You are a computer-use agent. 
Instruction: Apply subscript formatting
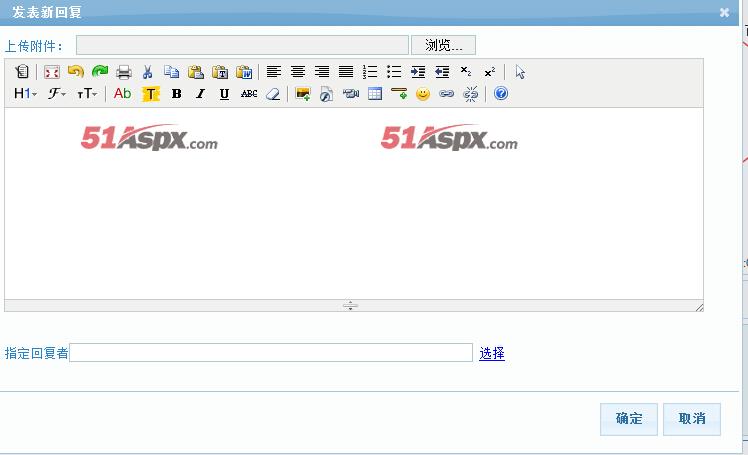[466, 72]
